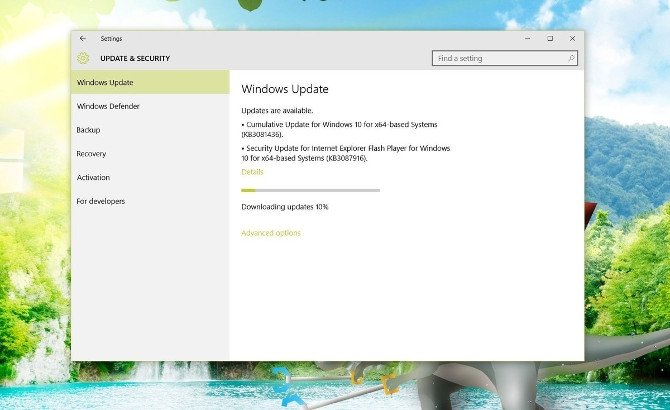Maximize the Settings window
This screenshot has width=670, height=410.
[x=550, y=38]
